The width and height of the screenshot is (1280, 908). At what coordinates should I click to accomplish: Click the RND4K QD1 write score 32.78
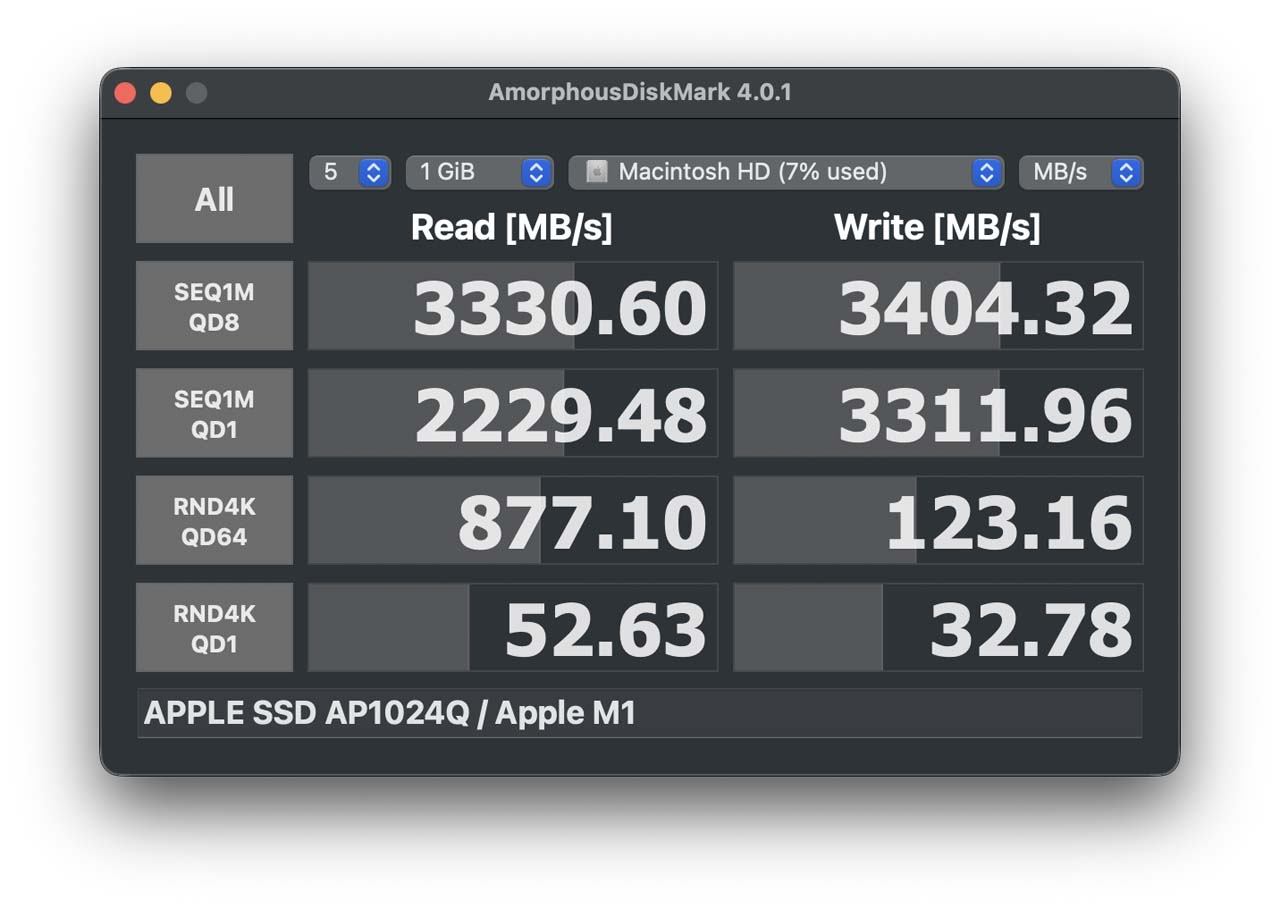tap(937, 627)
